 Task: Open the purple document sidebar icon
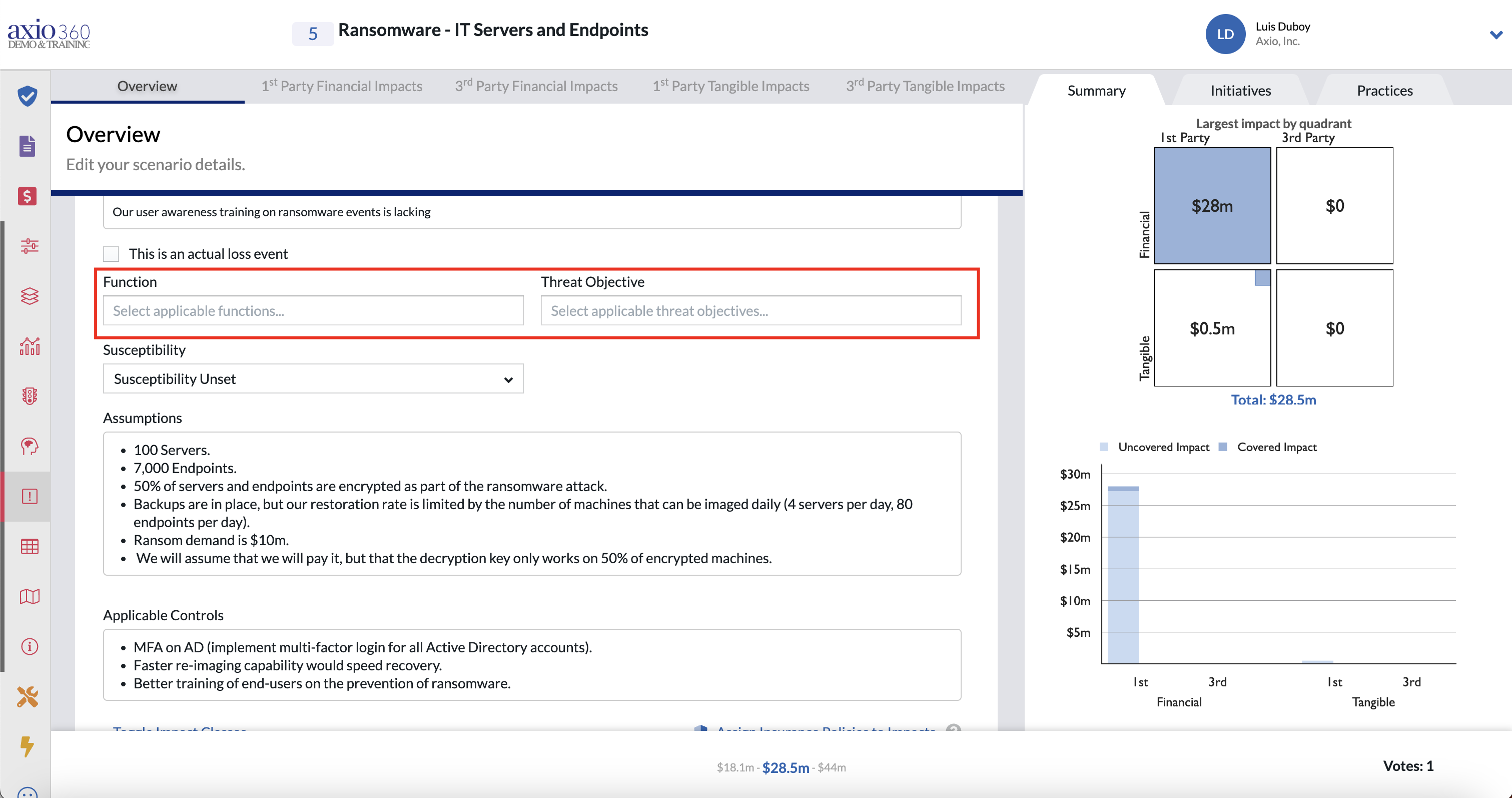pos(28,146)
